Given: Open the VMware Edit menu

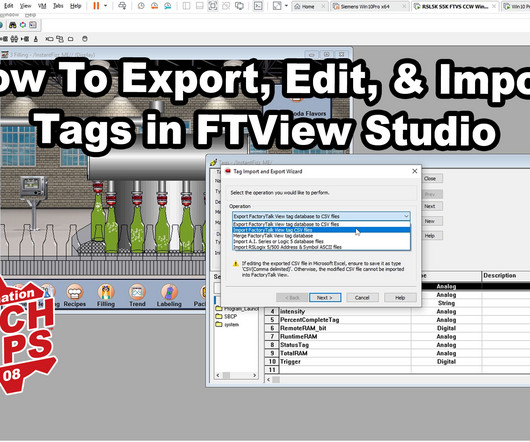Looking at the screenshot, I should pyautogui.click(x=8, y=6).
